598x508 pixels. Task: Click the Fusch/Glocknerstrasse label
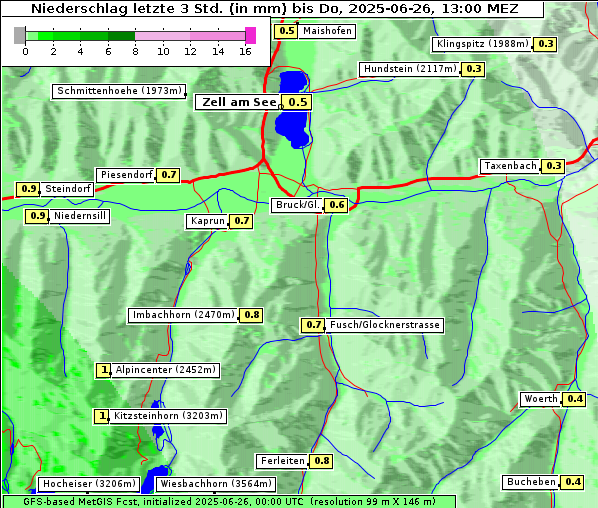point(384,325)
